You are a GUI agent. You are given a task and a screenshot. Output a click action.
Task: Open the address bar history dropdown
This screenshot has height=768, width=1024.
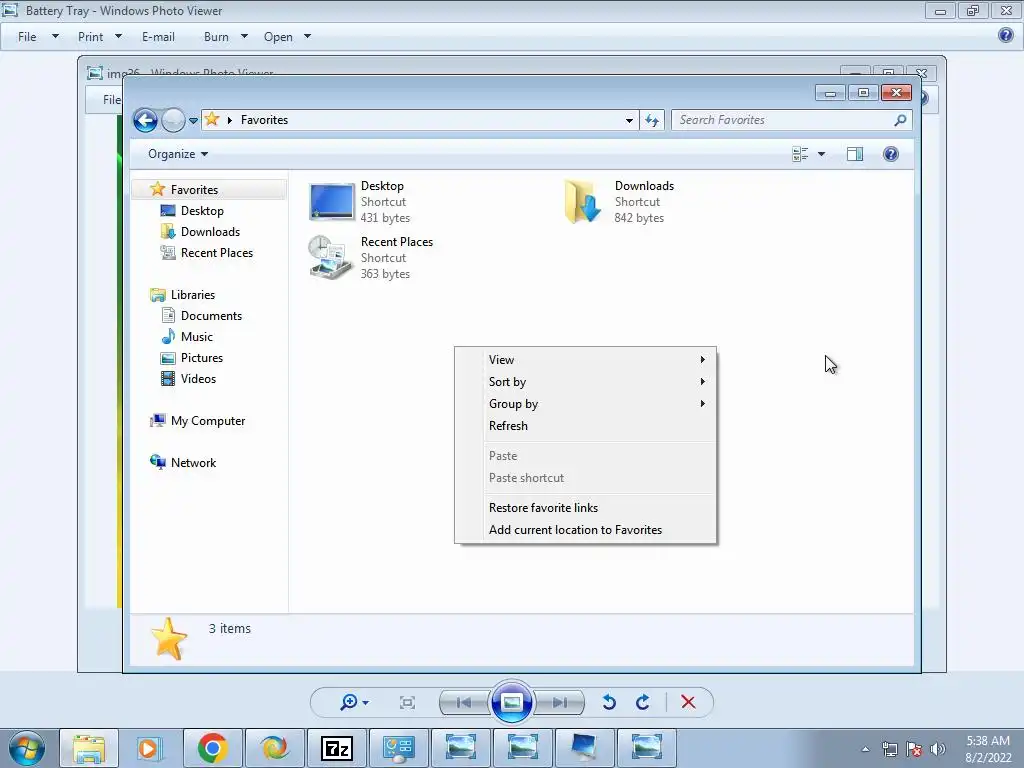(629, 120)
